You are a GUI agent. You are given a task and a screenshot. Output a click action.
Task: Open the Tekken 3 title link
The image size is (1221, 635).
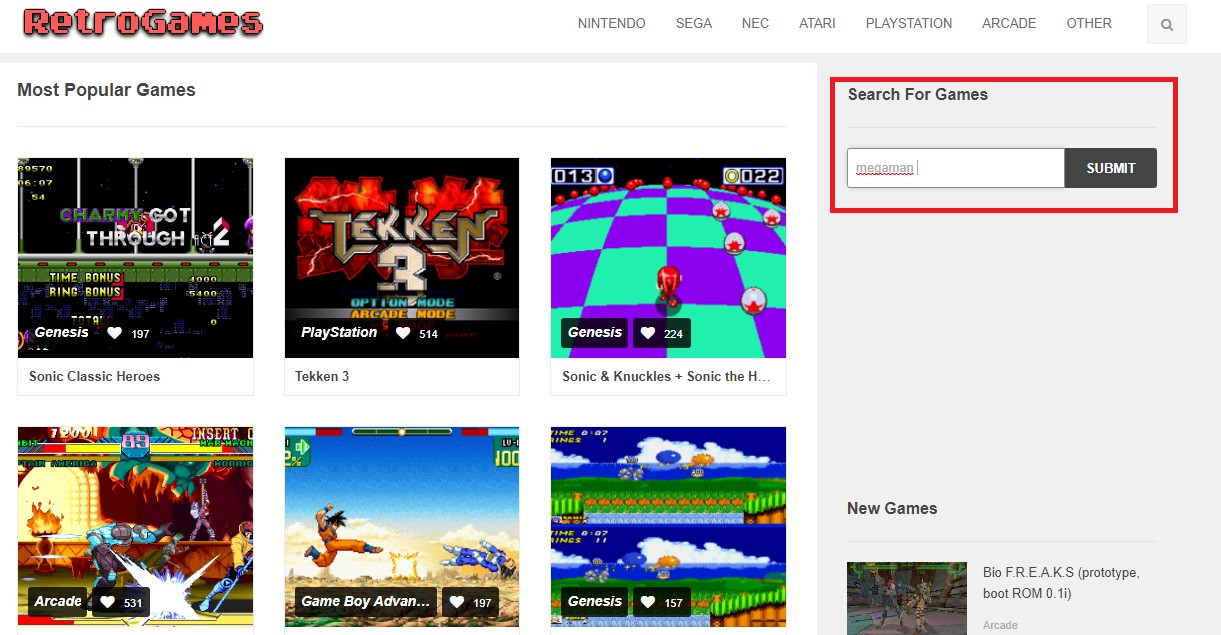(322, 377)
